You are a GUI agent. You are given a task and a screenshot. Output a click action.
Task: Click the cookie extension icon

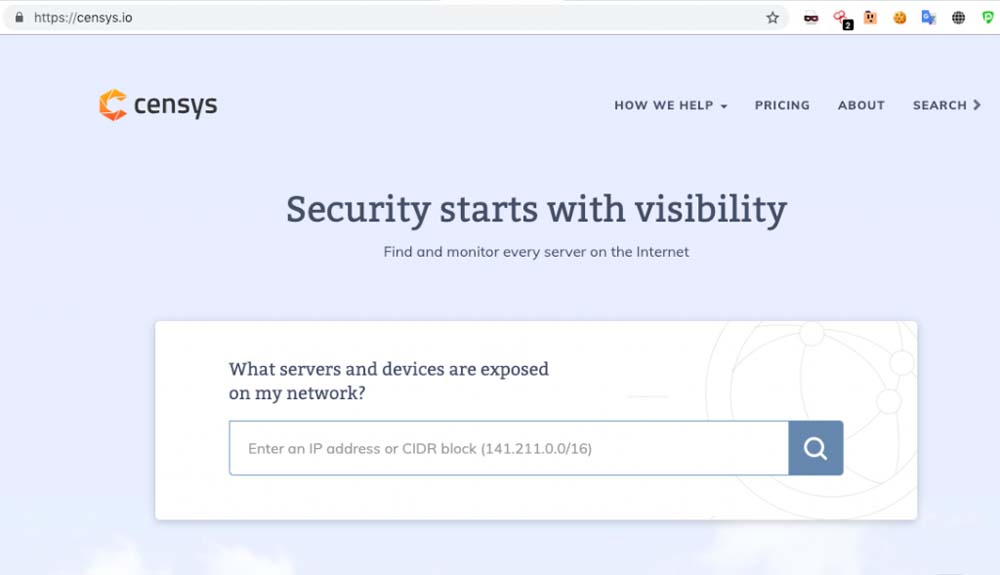[x=900, y=18]
